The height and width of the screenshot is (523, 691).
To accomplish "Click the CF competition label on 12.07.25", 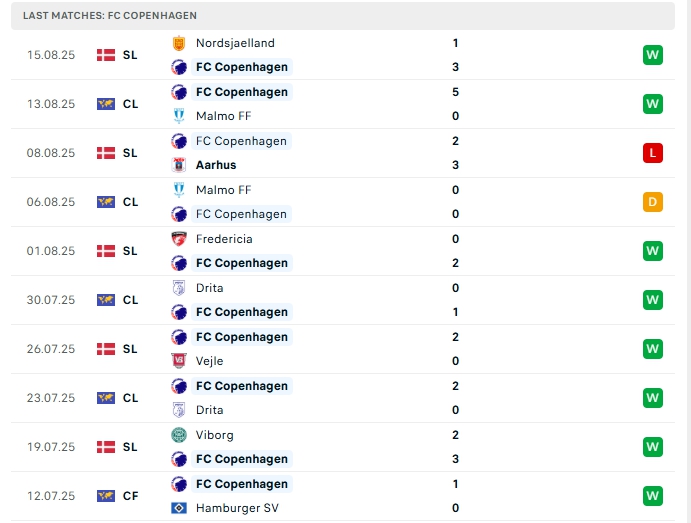I will coord(131,496).
